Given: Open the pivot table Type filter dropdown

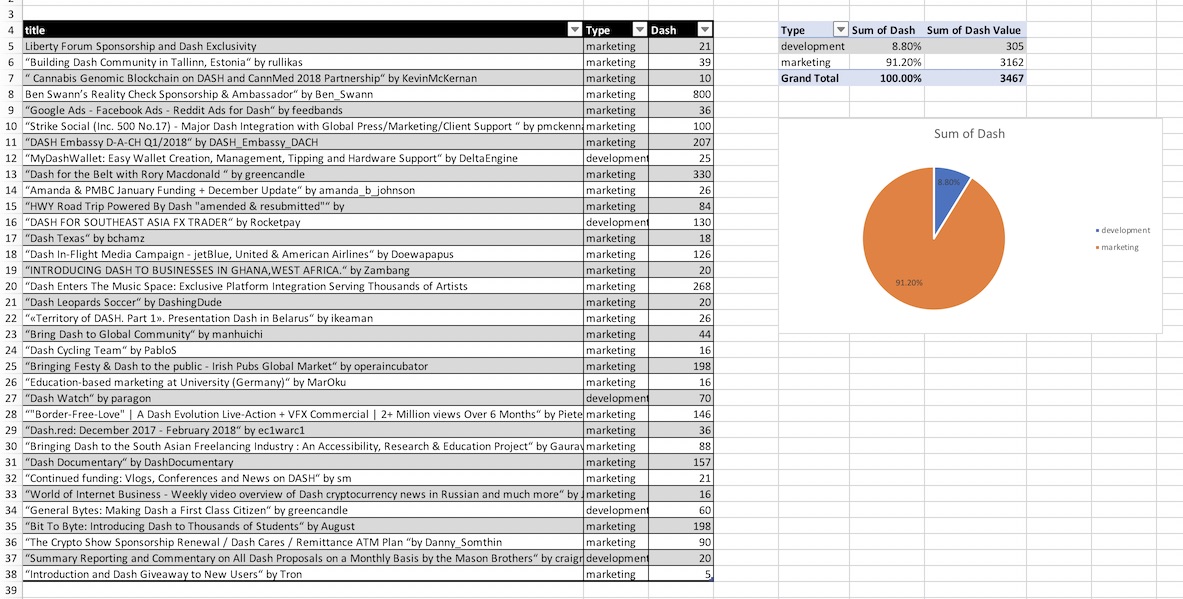Looking at the screenshot, I should (840, 30).
